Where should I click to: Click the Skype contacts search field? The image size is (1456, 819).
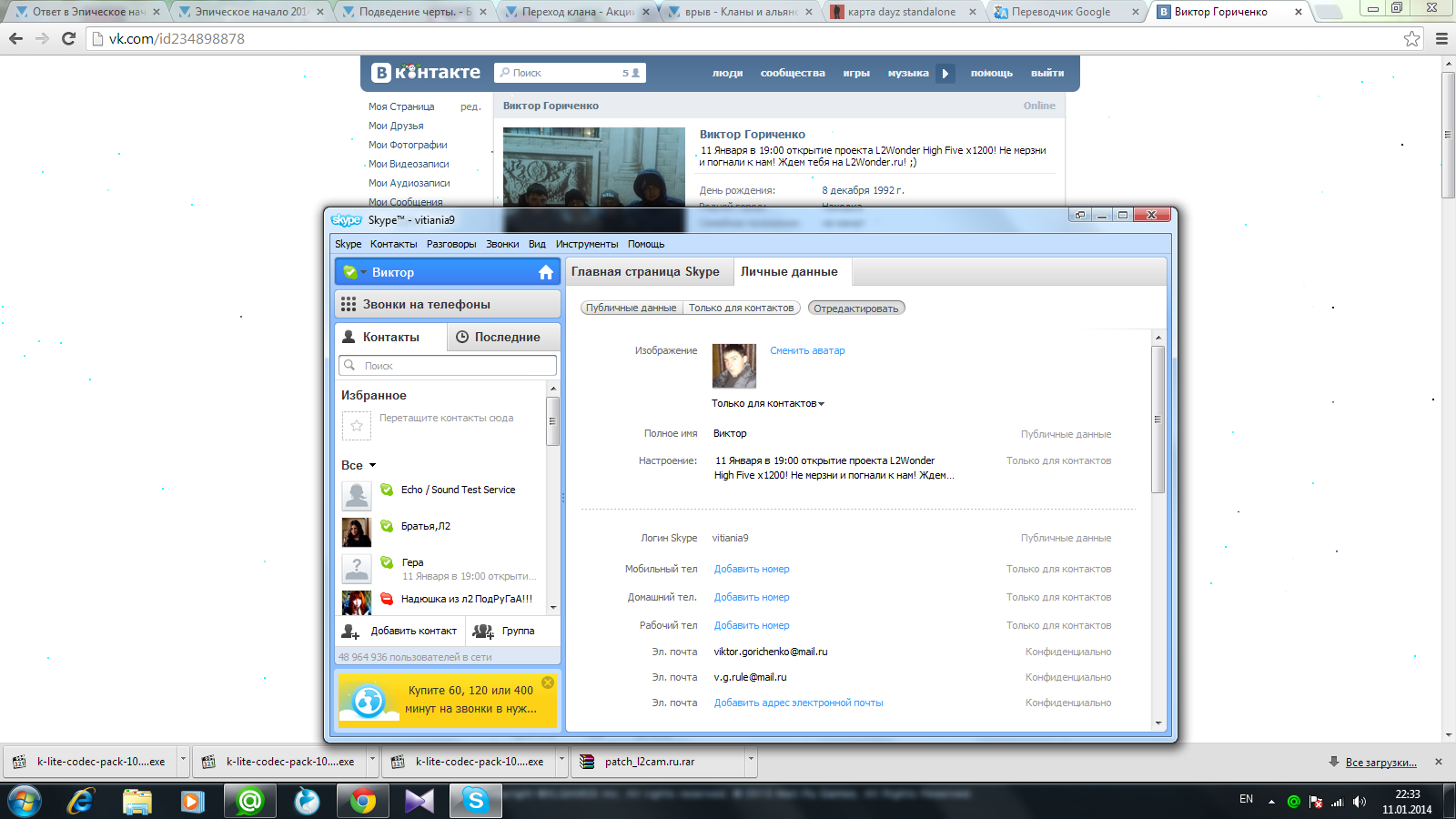coord(448,366)
